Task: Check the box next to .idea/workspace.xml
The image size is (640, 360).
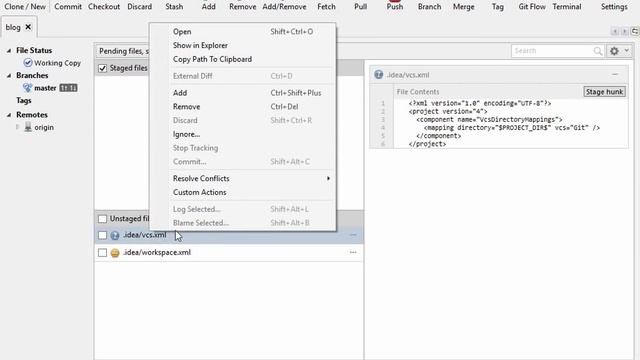Action: (102, 253)
